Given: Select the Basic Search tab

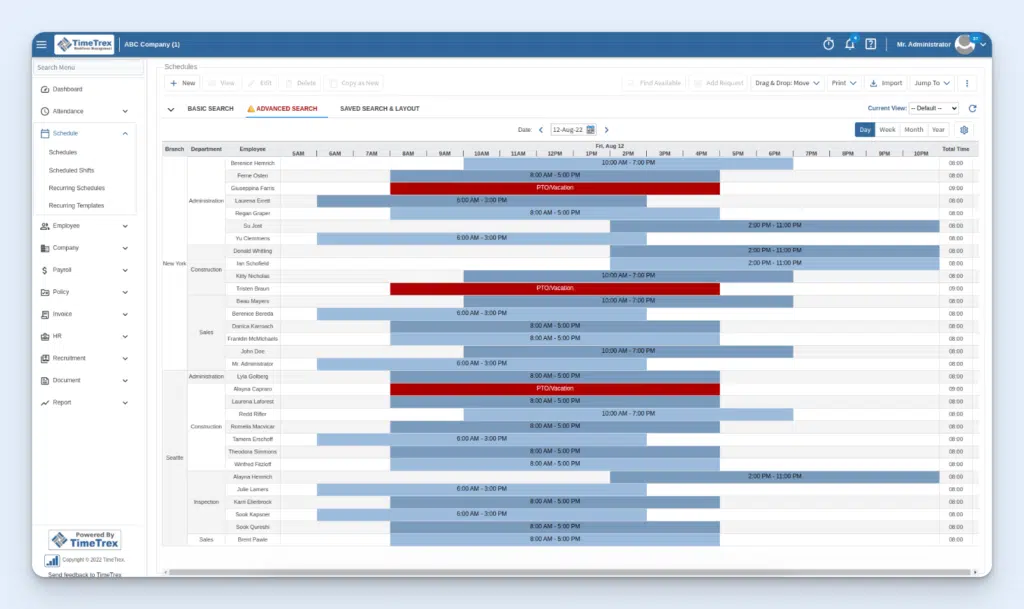Looking at the screenshot, I should (x=210, y=108).
